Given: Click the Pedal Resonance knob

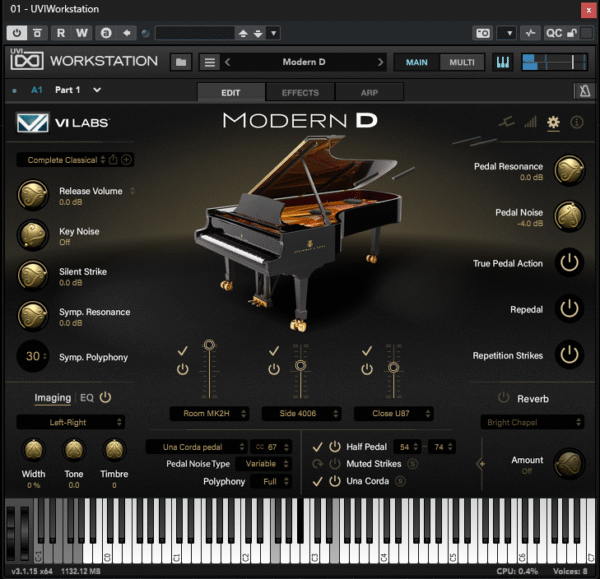Looking at the screenshot, I should tap(568, 170).
